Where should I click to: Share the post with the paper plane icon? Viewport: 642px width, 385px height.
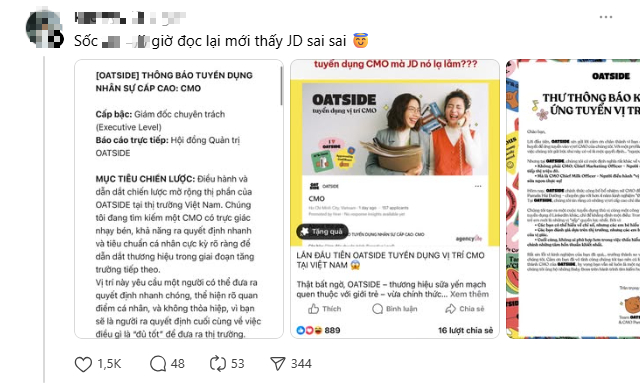coord(278,364)
